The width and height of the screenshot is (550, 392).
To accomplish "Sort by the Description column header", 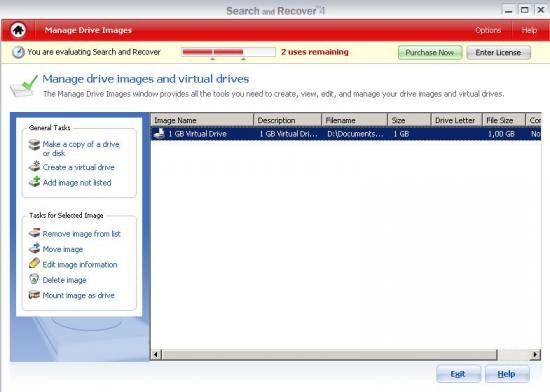I will pyautogui.click(x=287, y=120).
